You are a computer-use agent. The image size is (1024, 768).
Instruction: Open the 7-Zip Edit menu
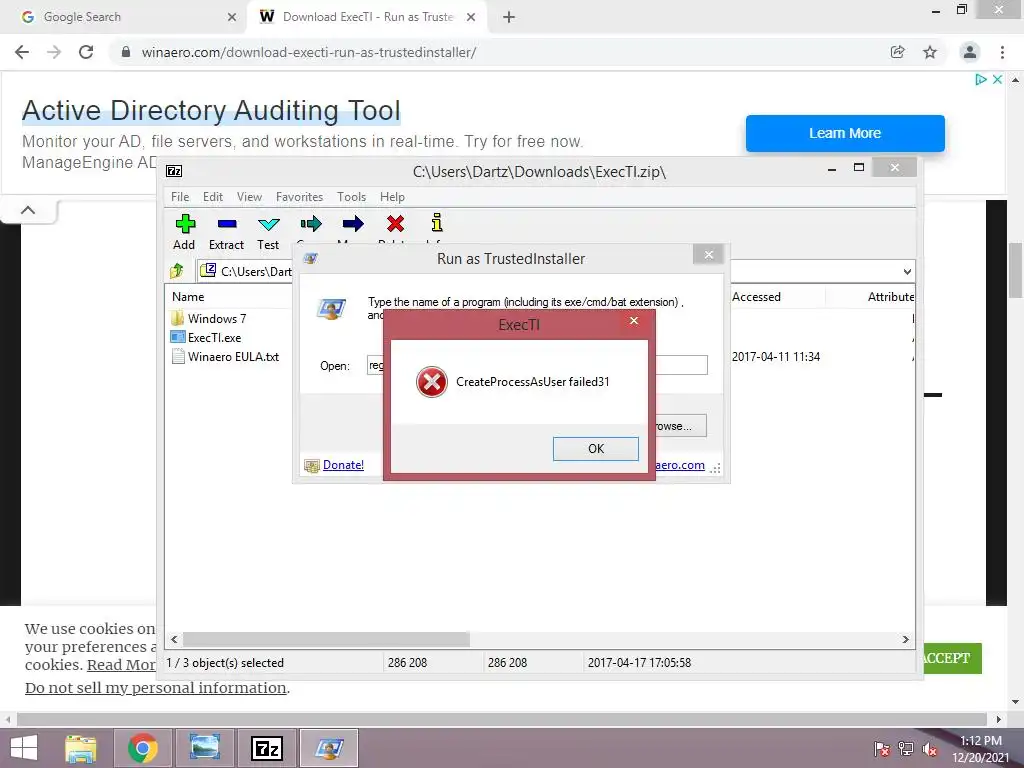[213, 197]
